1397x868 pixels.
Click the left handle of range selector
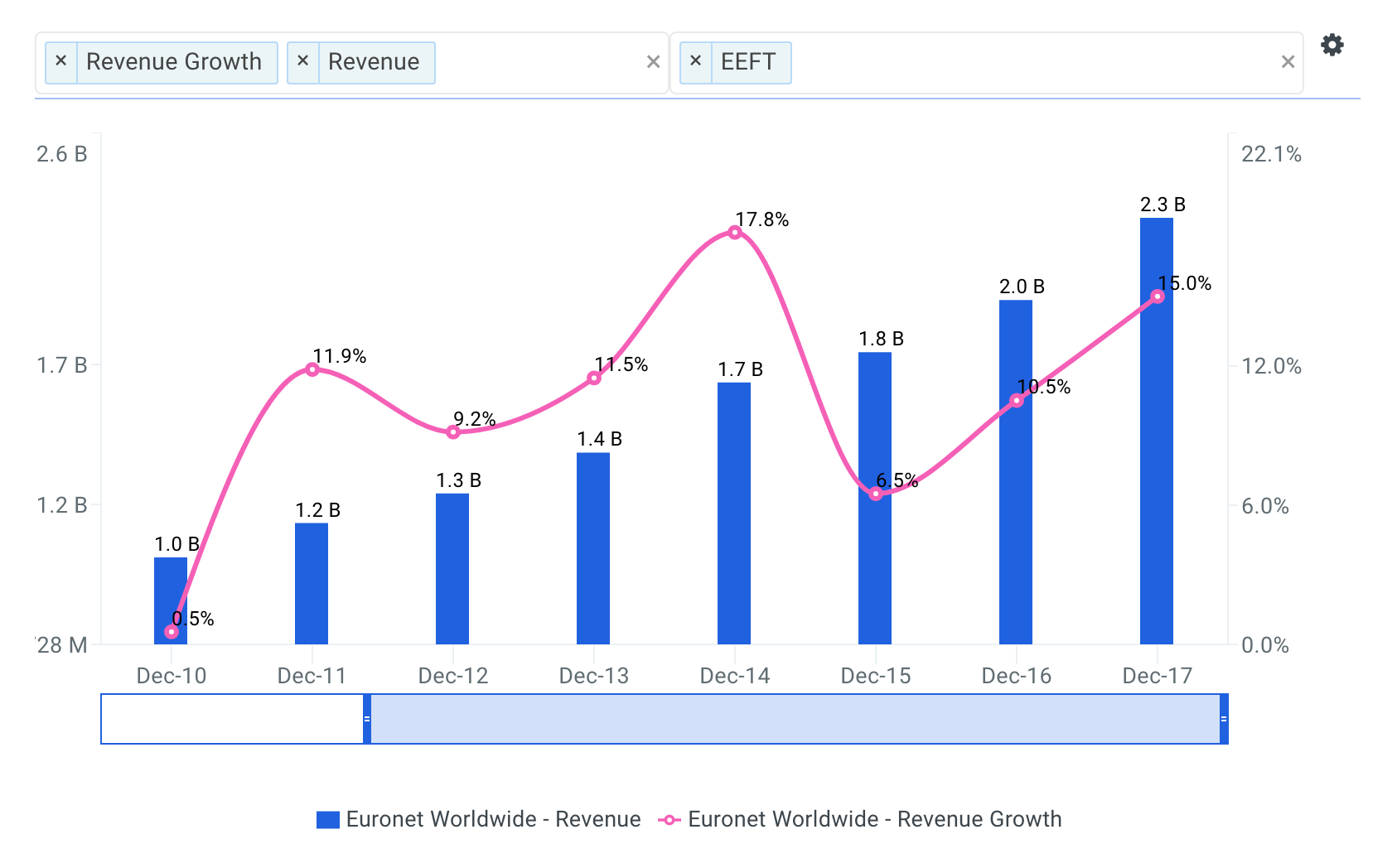[367, 719]
